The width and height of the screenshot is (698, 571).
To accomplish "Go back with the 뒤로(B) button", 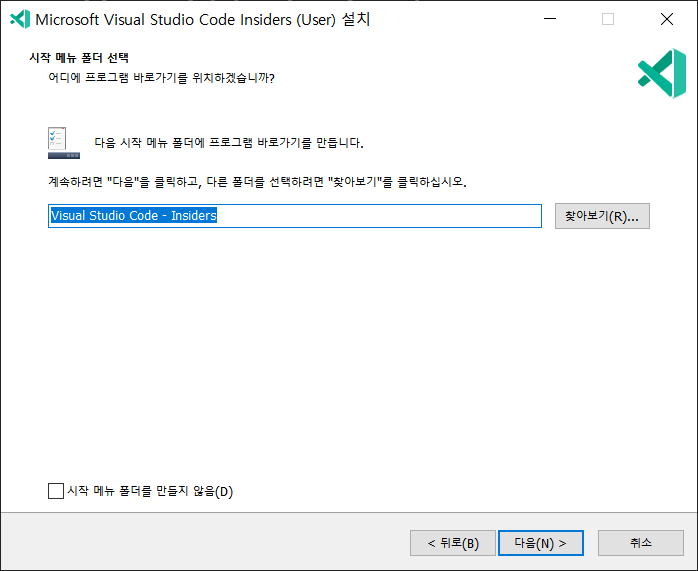I will (453, 543).
